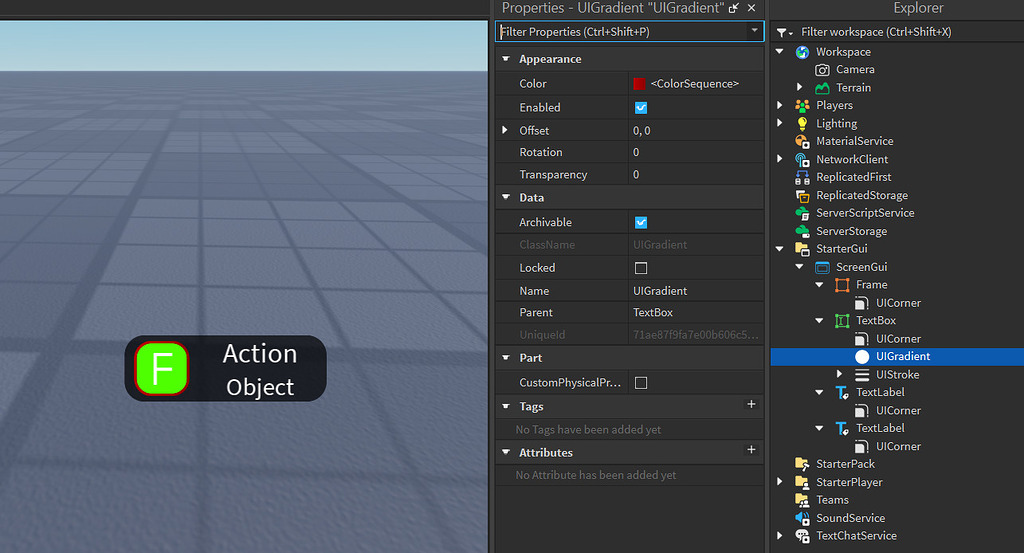Click the ScreenGui icon

click(822, 267)
